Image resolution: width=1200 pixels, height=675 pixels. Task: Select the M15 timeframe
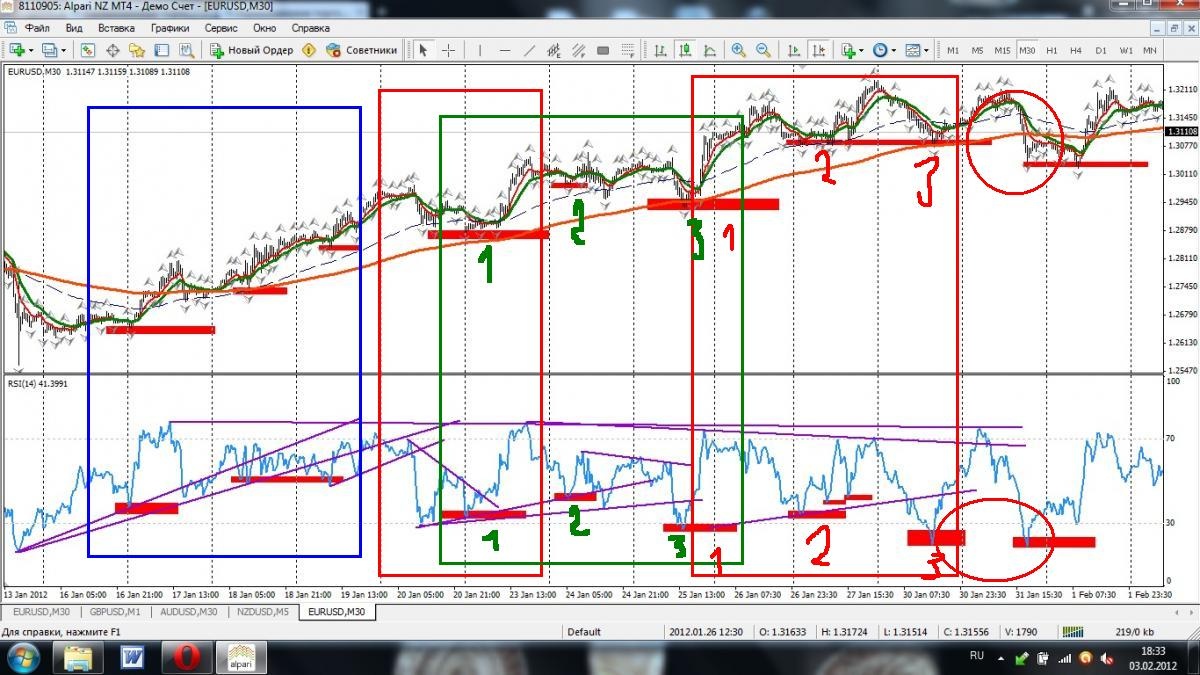tap(1002, 50)
